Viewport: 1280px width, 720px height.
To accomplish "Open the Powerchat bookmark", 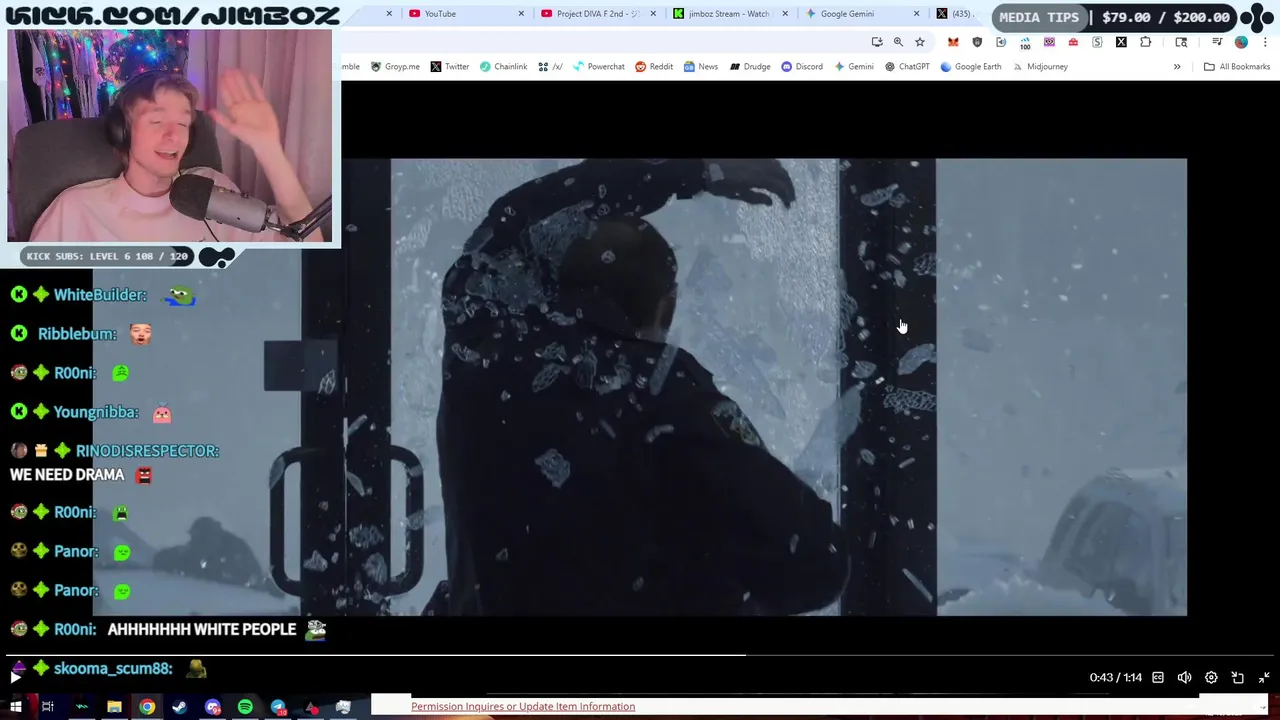I will tap(598, 67).
